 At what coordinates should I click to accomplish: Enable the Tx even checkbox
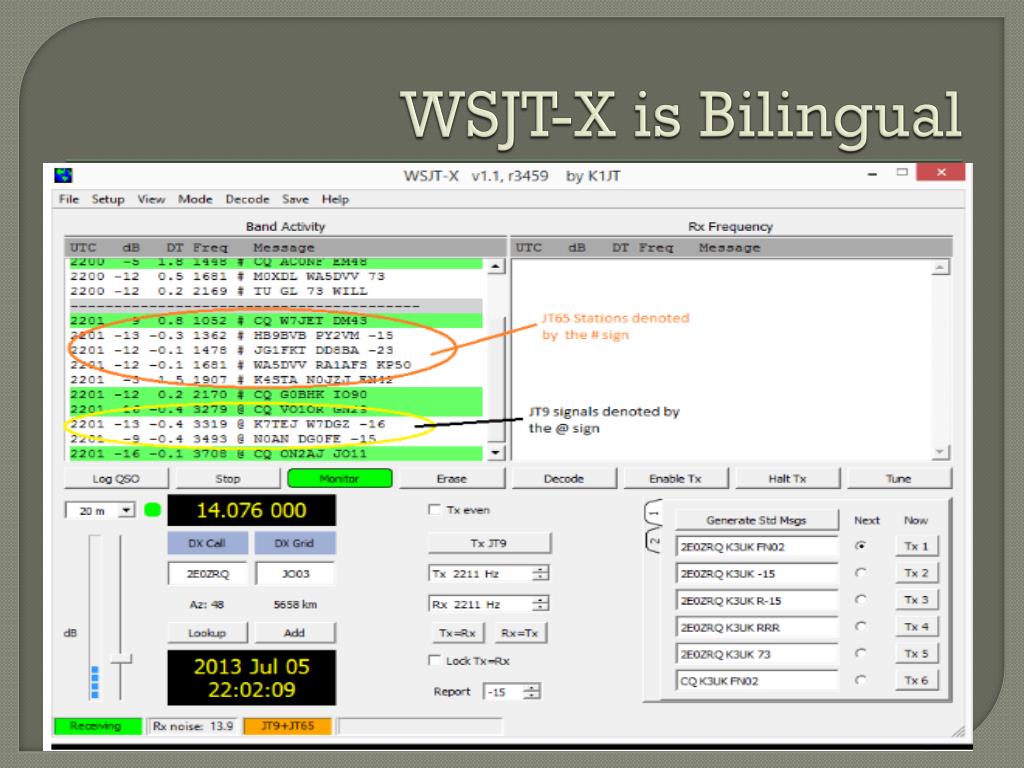[434, 509]
